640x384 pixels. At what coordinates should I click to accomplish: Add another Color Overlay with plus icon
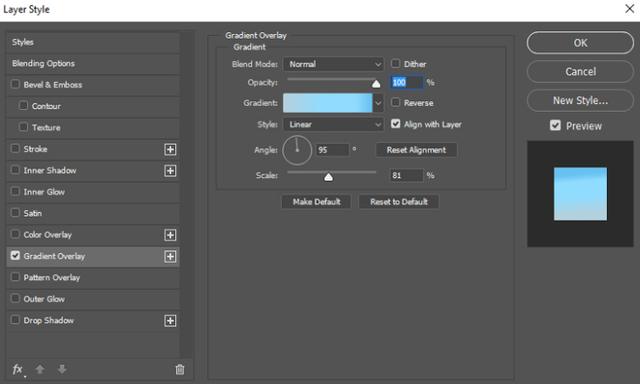click(x=170, y=235)
